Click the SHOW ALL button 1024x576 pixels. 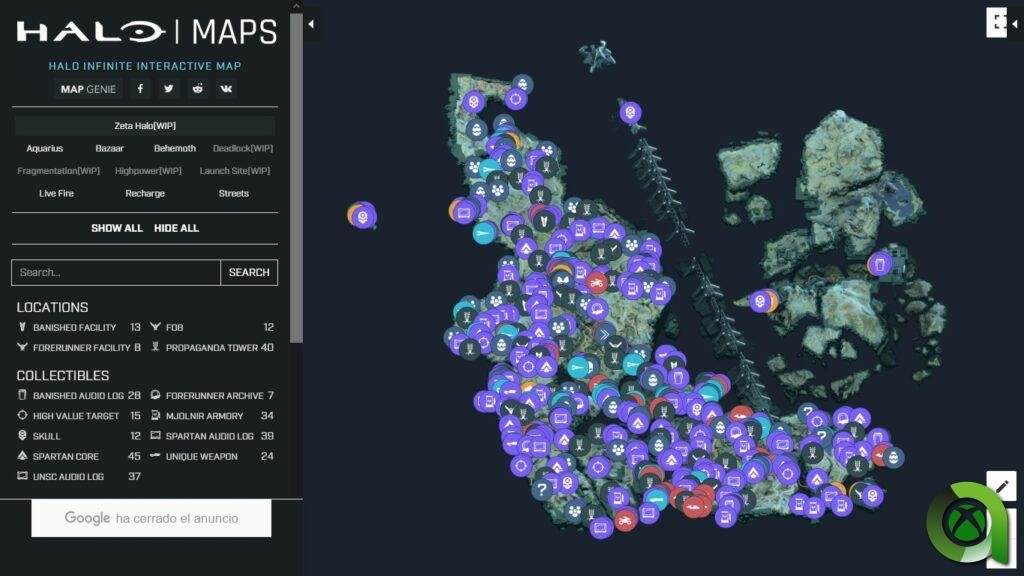(116, 228)
